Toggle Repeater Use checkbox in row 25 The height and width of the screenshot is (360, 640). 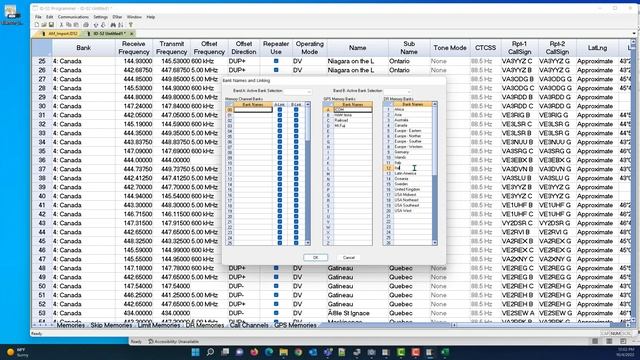click(276, 61)
